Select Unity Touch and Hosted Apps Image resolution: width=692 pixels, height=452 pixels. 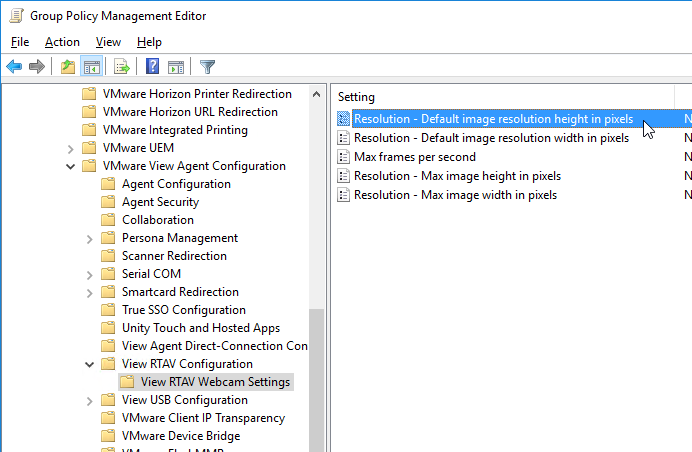point(201,328)
